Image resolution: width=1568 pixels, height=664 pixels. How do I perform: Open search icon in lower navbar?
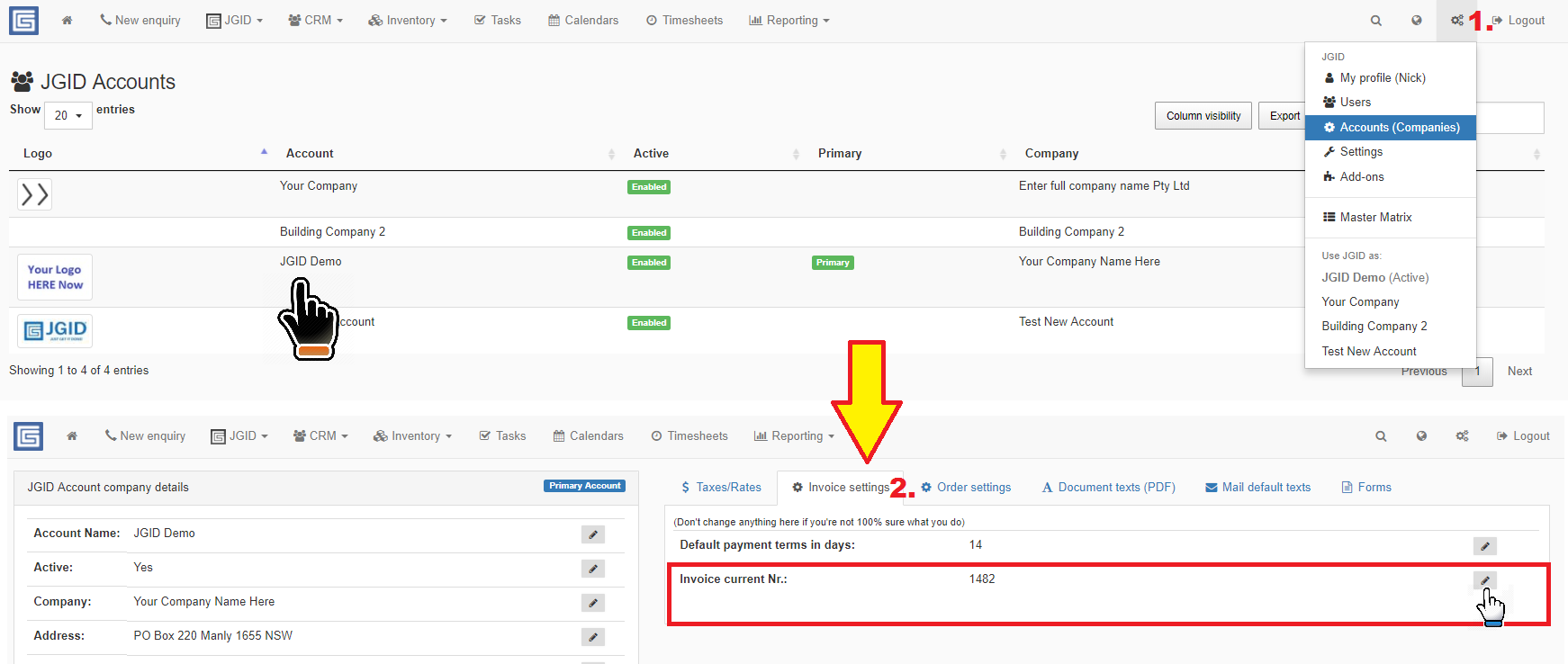point(1381,436)
